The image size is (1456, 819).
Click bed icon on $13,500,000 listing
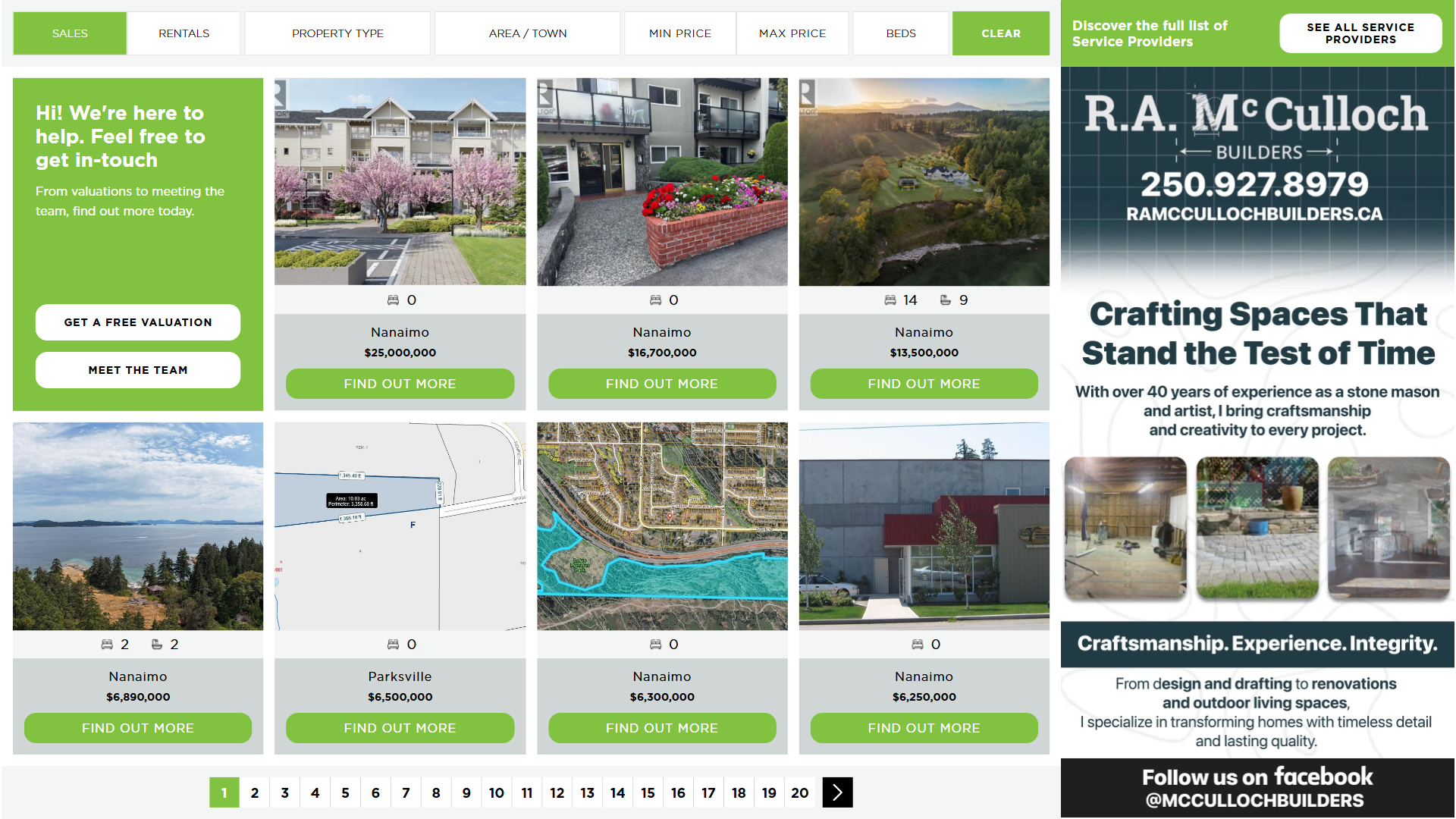[890, 300]
